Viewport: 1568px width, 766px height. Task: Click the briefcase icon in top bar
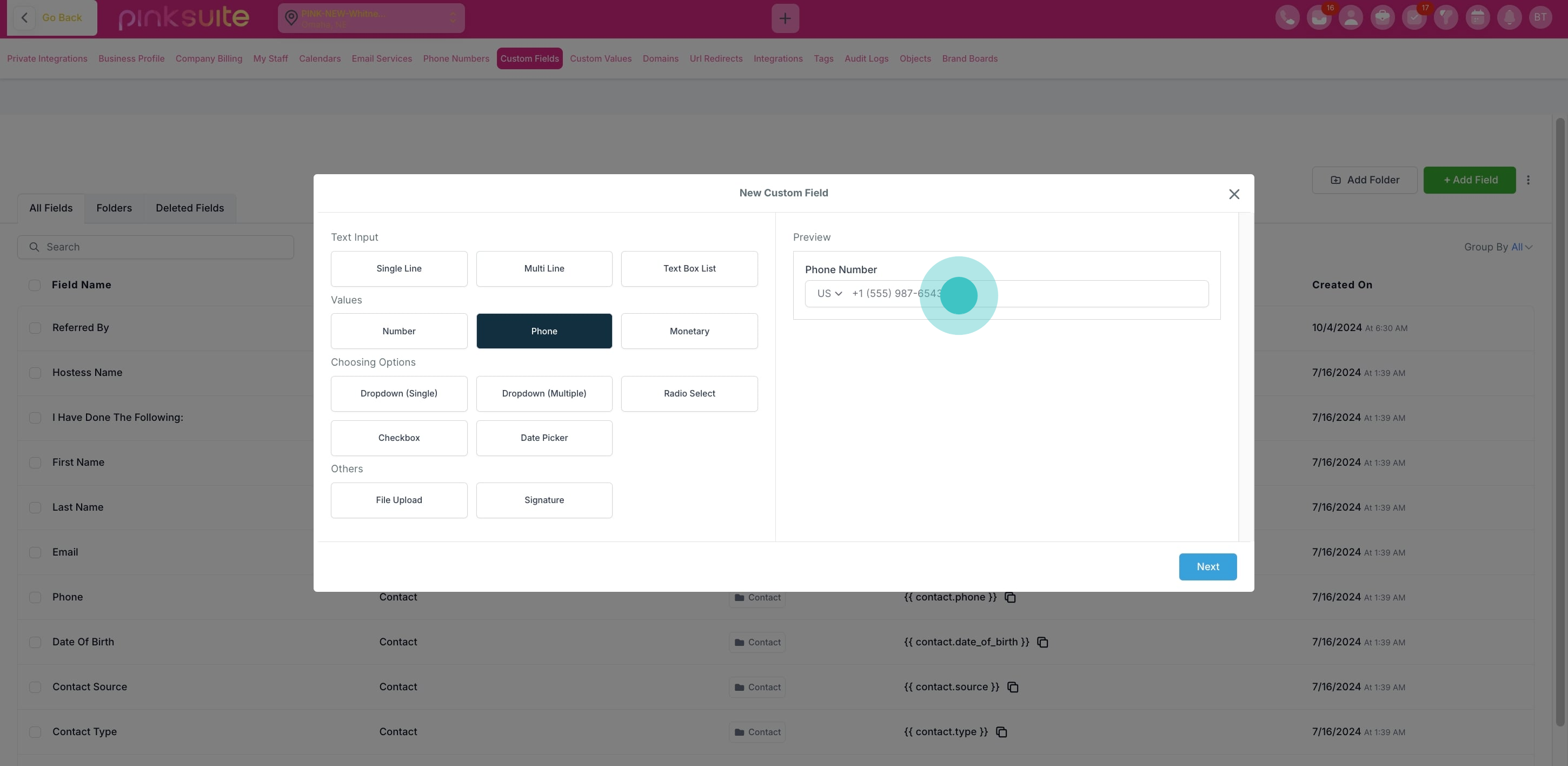click(1382, 18)
